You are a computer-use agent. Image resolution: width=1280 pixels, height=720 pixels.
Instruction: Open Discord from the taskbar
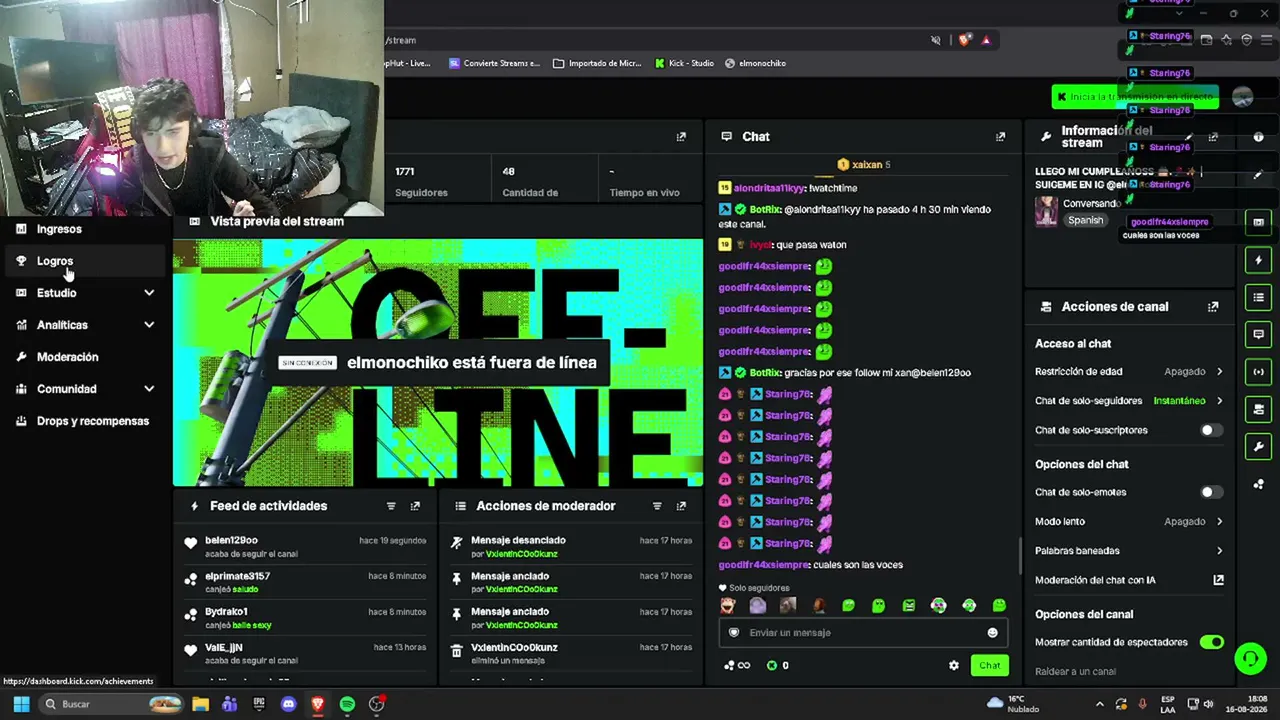point(289,705)
